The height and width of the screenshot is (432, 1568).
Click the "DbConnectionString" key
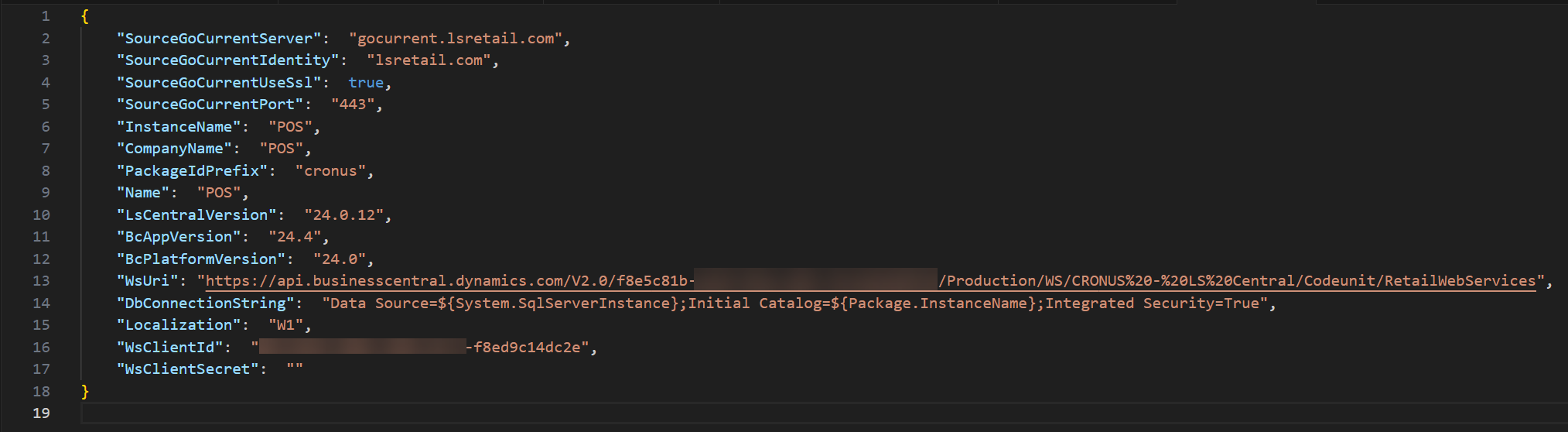(x=205, y=303)
